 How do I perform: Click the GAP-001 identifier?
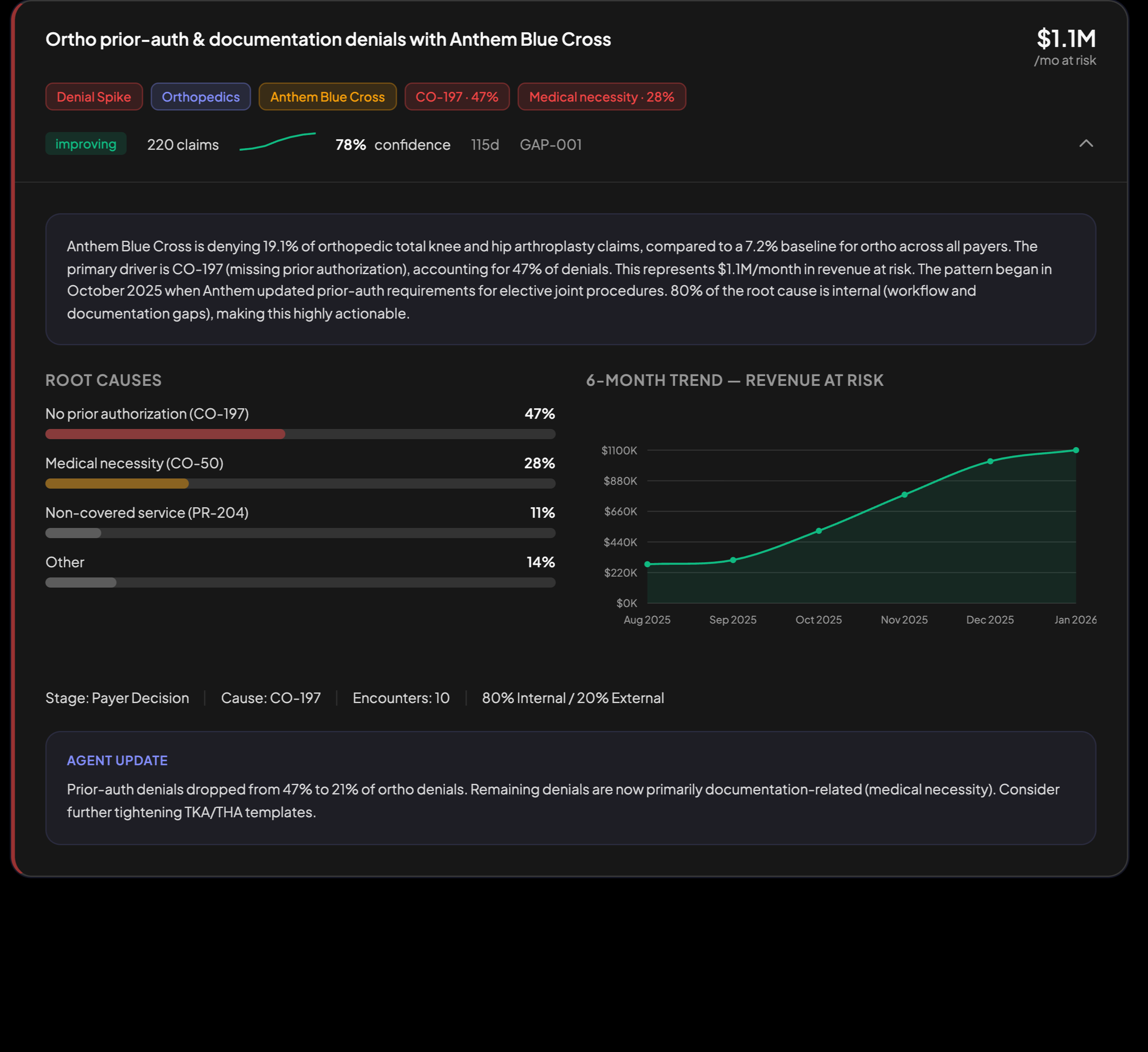[551, 145]
